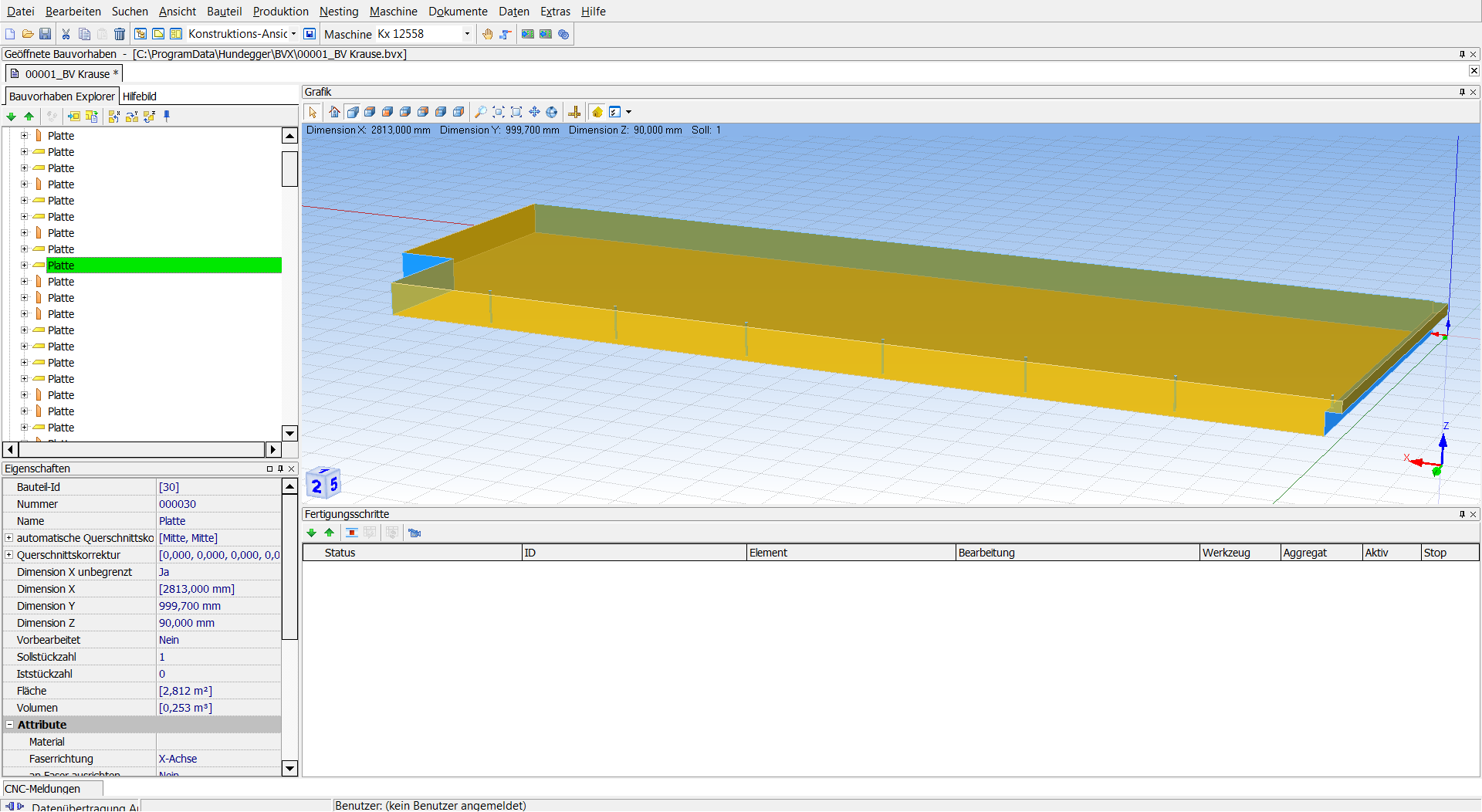The width and height of the screenshot is (1482, 812).
Task: Click the hand icon beside machine selector
Action: tap(487, 34)
